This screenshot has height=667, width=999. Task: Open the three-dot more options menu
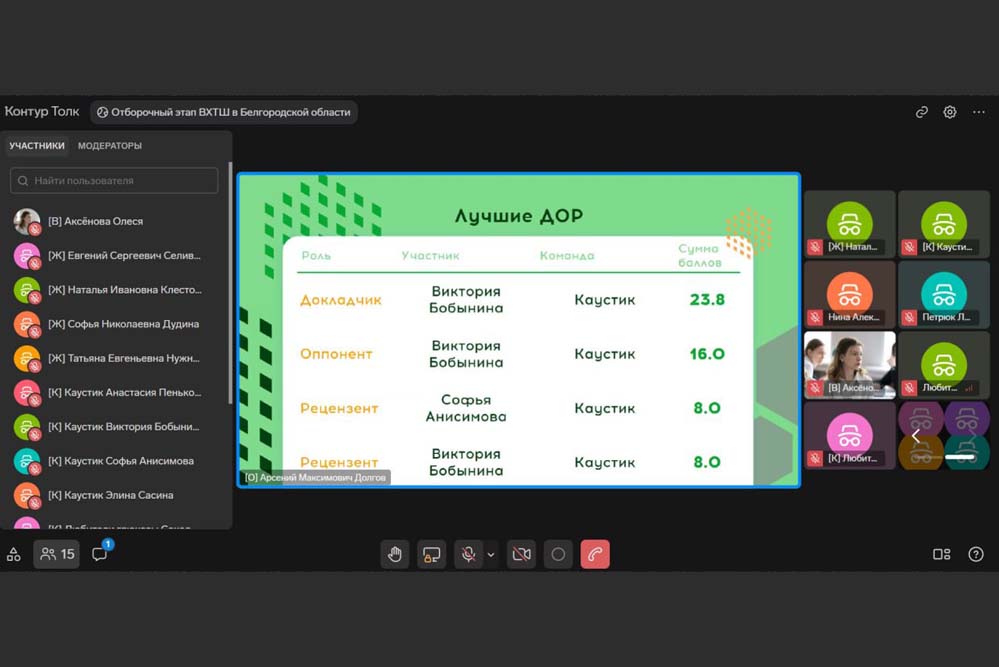tap(979, 112)
